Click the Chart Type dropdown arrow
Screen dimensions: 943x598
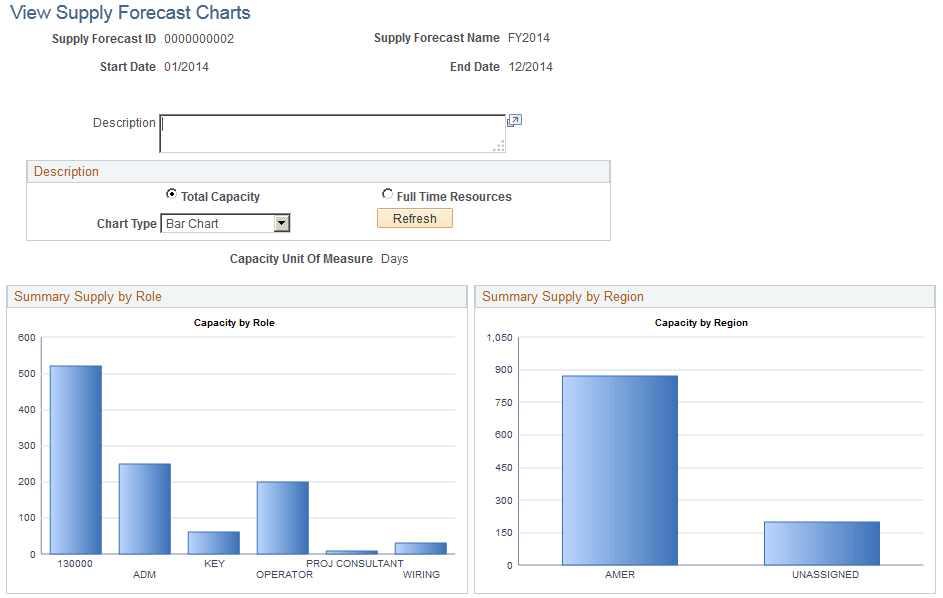[283, 223]
